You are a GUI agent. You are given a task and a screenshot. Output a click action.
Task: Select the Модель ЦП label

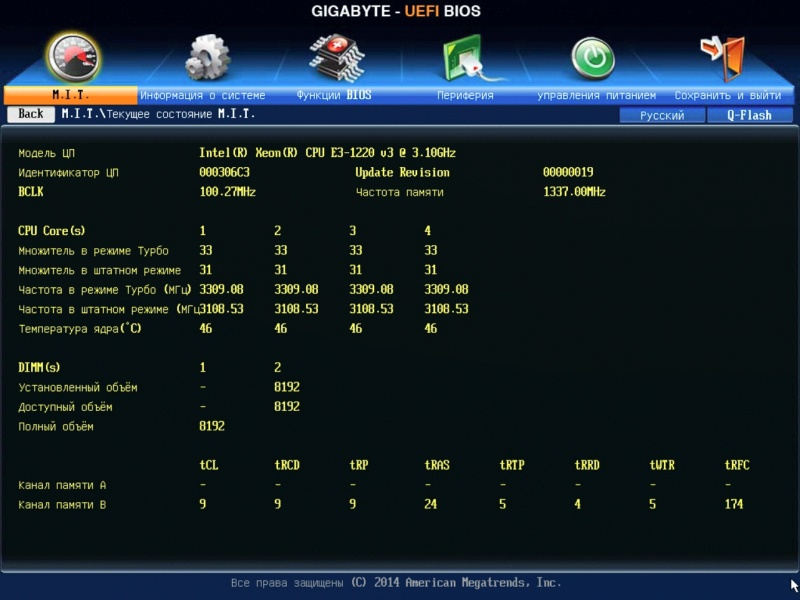click(x=46, y=153)
